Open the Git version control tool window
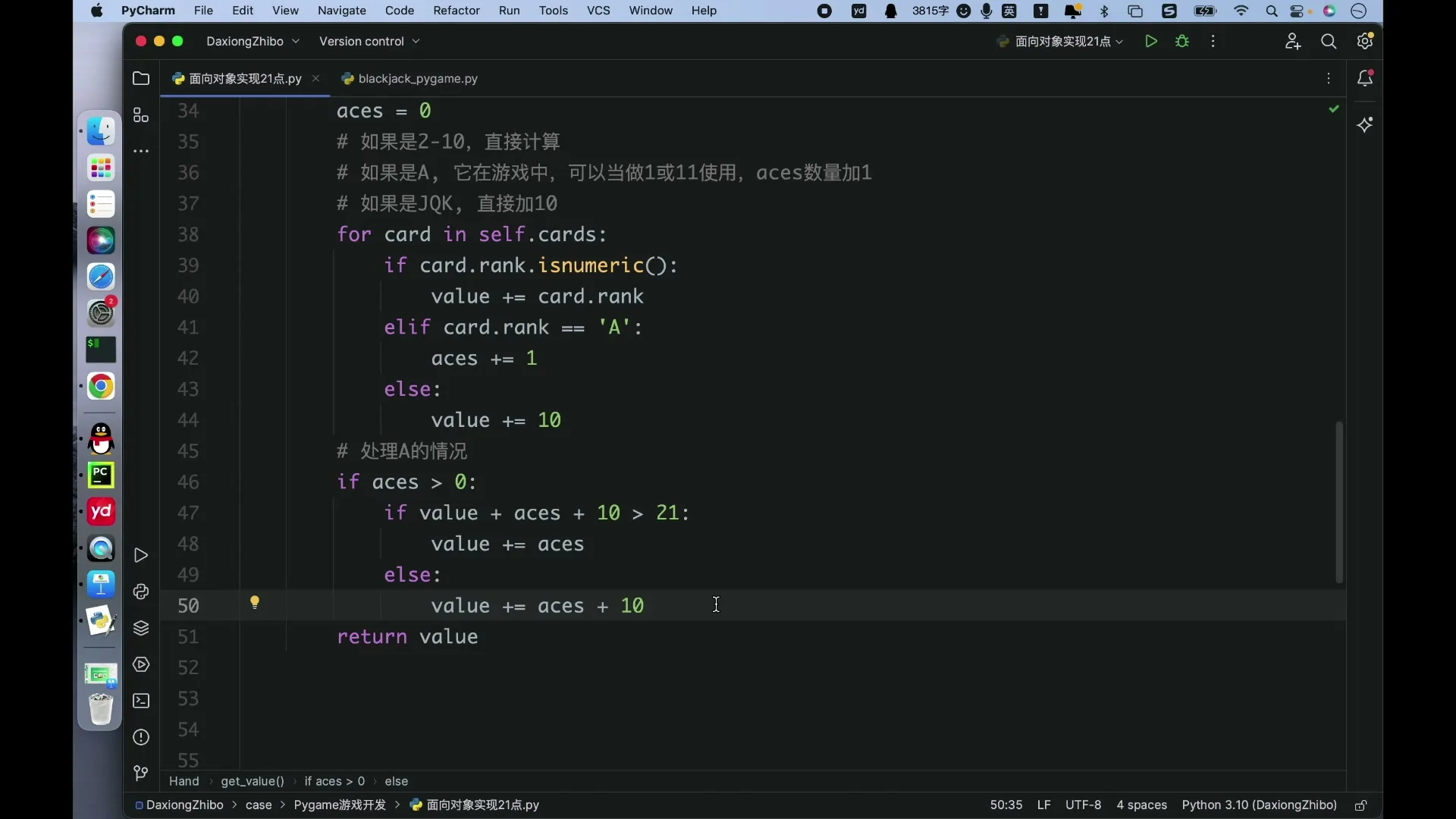Screen dimensions: 1456x819 141,773
